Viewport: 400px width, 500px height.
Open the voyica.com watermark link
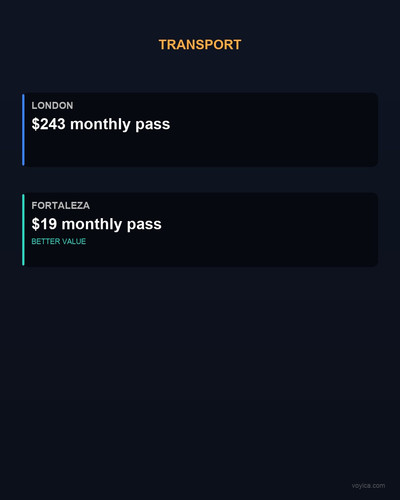368,486
